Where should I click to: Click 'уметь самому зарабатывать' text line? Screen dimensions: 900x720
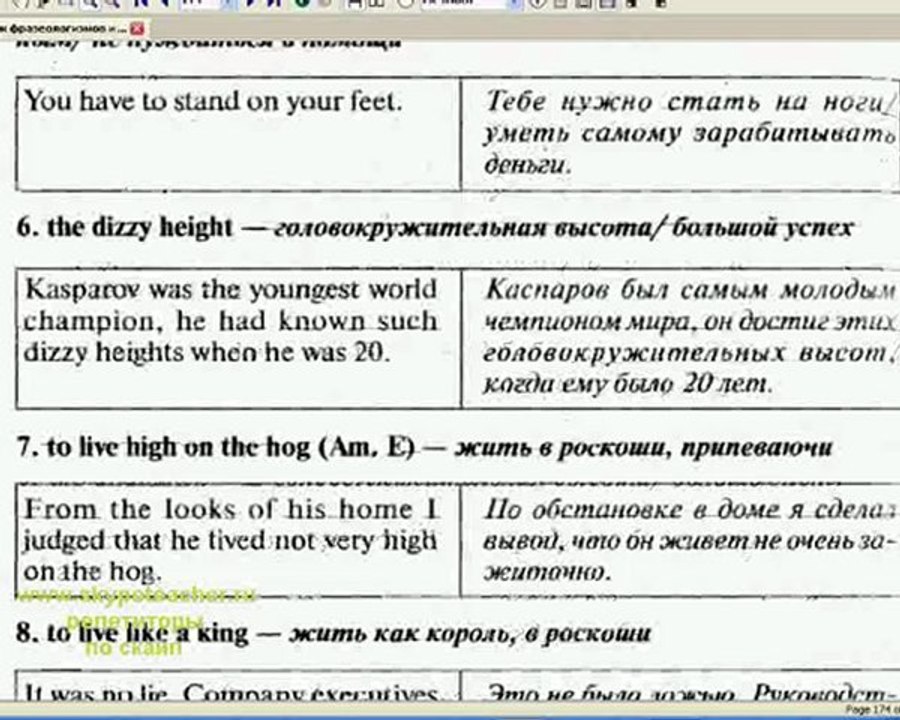point(689,134)
